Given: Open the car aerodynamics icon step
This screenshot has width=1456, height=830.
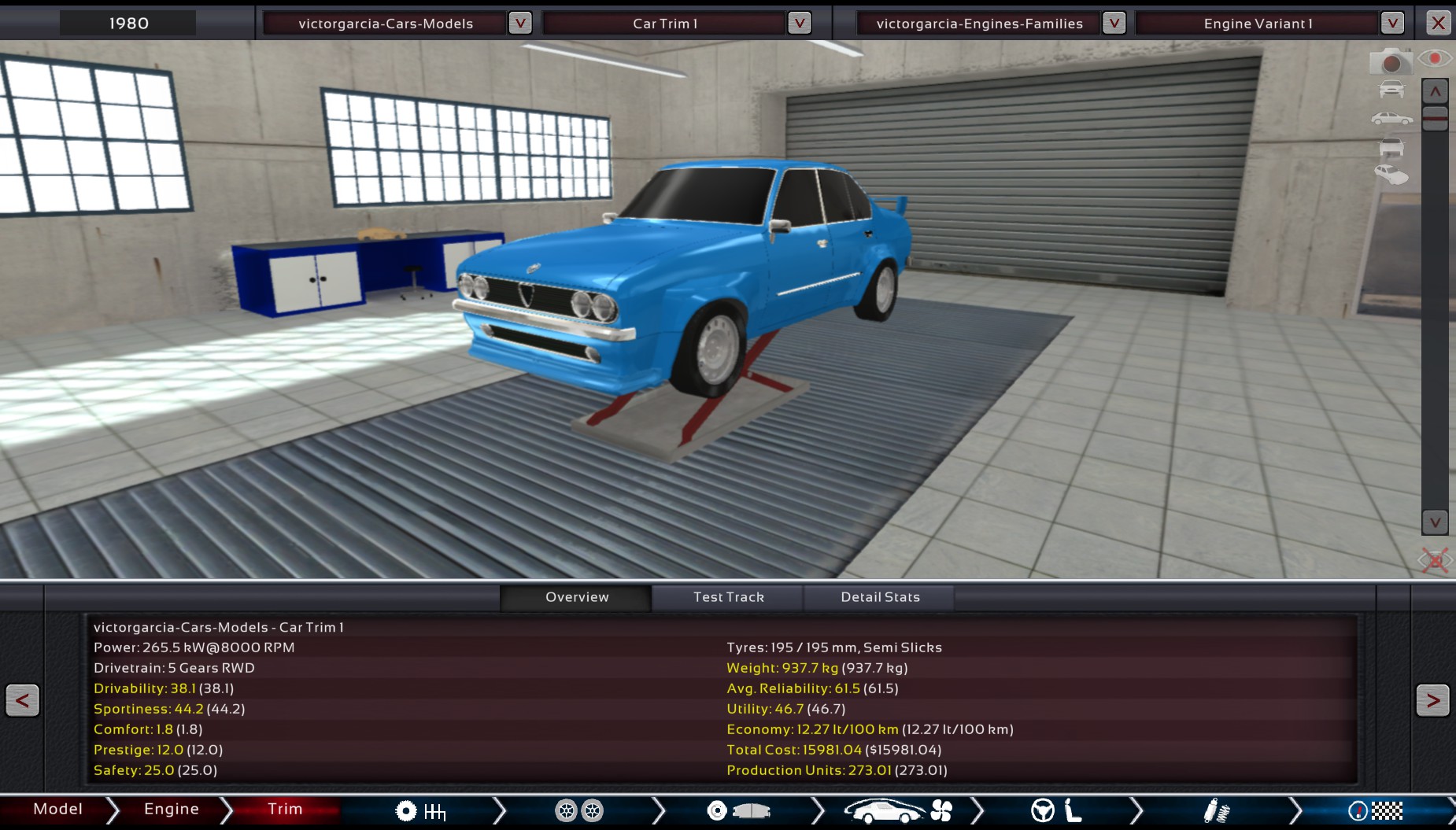Looking at the screenshot, I should coord(884,810).
